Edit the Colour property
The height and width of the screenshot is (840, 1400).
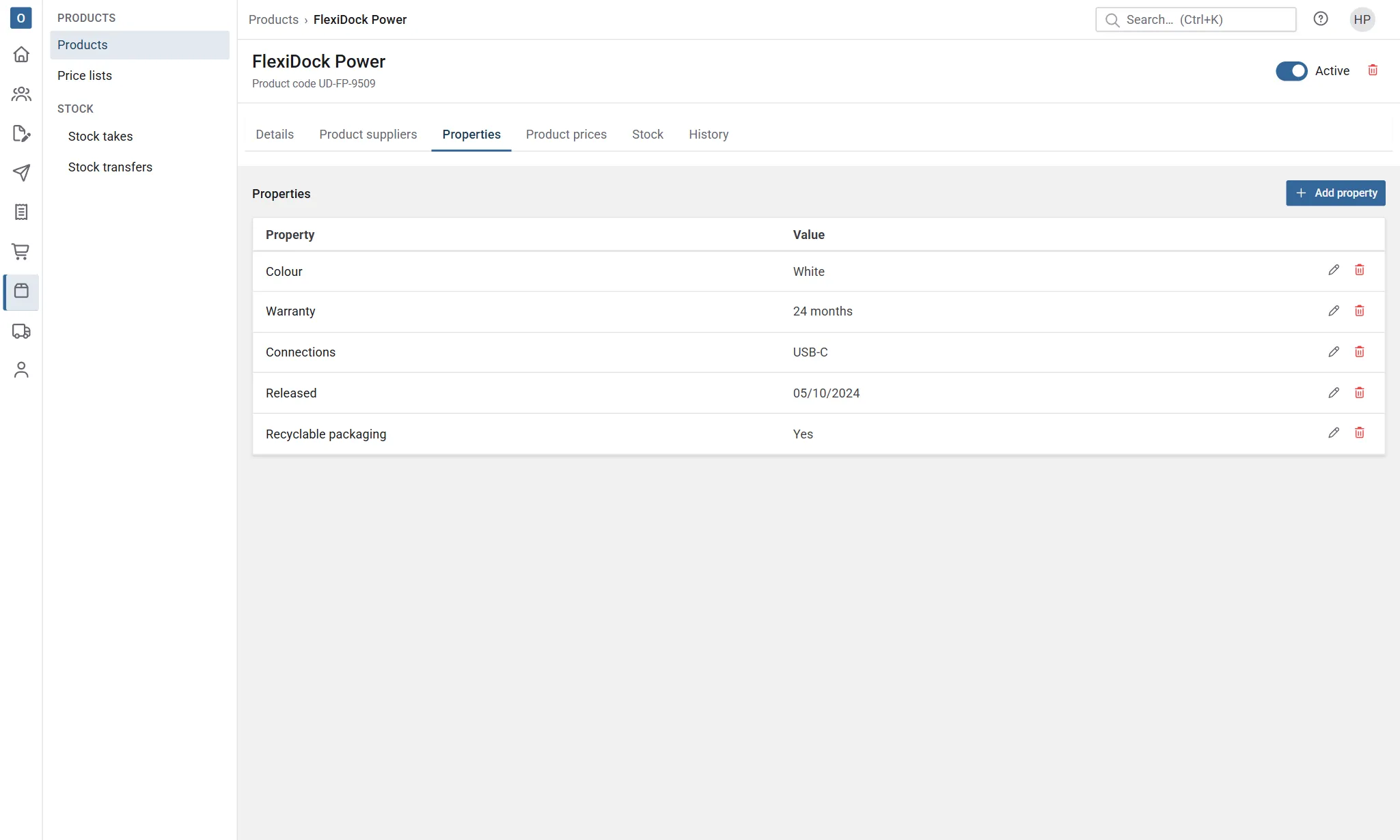pos(1334,270)
